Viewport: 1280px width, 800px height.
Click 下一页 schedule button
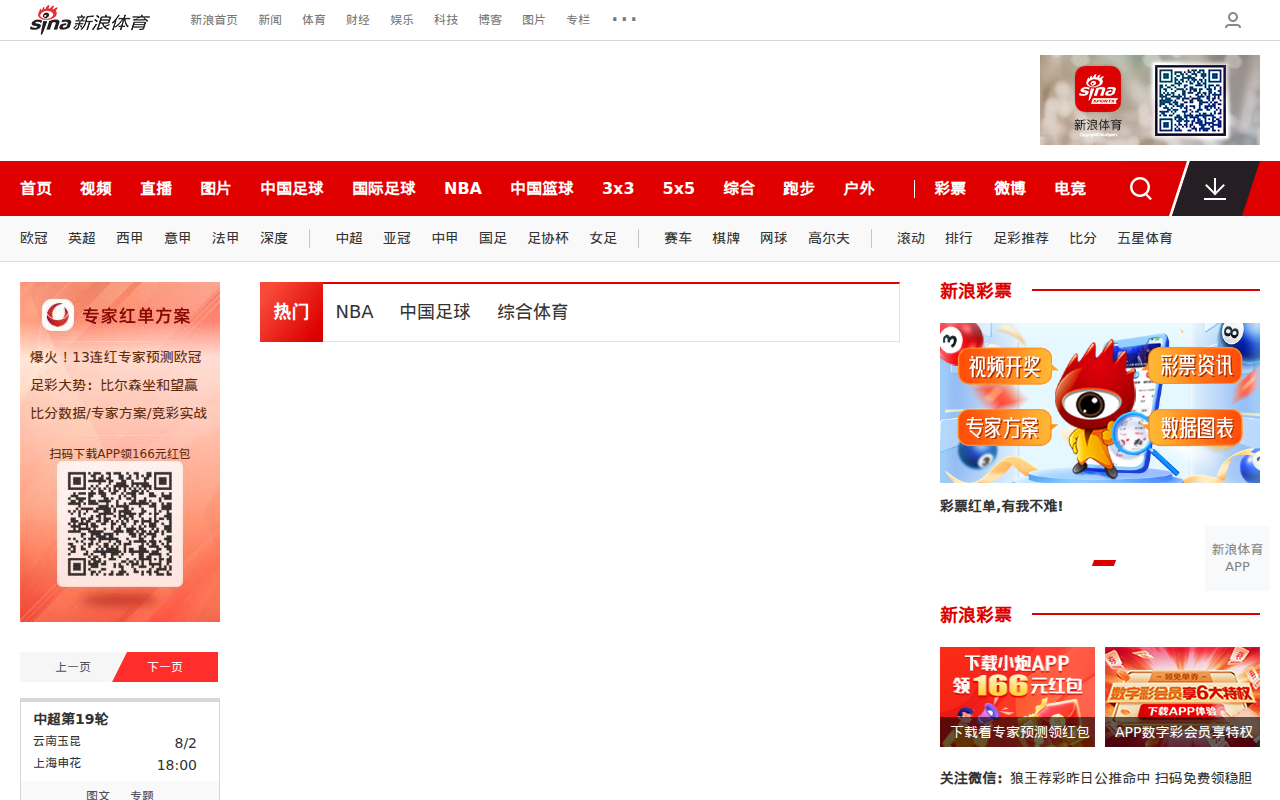(166, 667)
